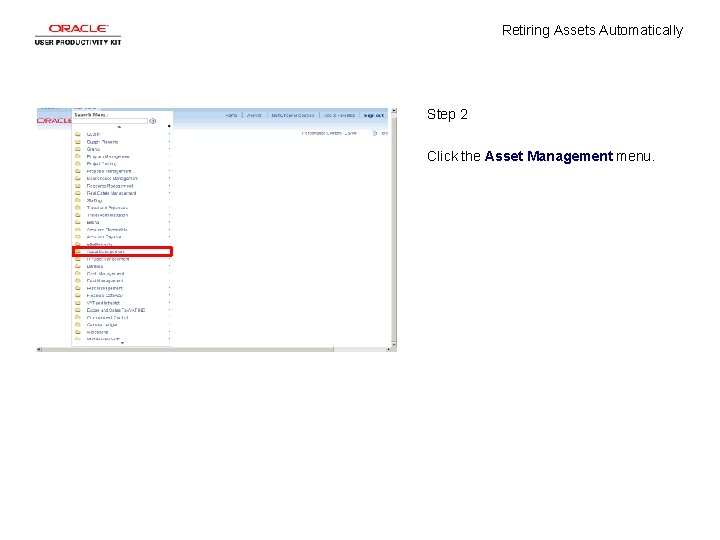Open Excise and Sales Tax/VAT IND menu
Screen dimensions: 720x540
point(116,310)
